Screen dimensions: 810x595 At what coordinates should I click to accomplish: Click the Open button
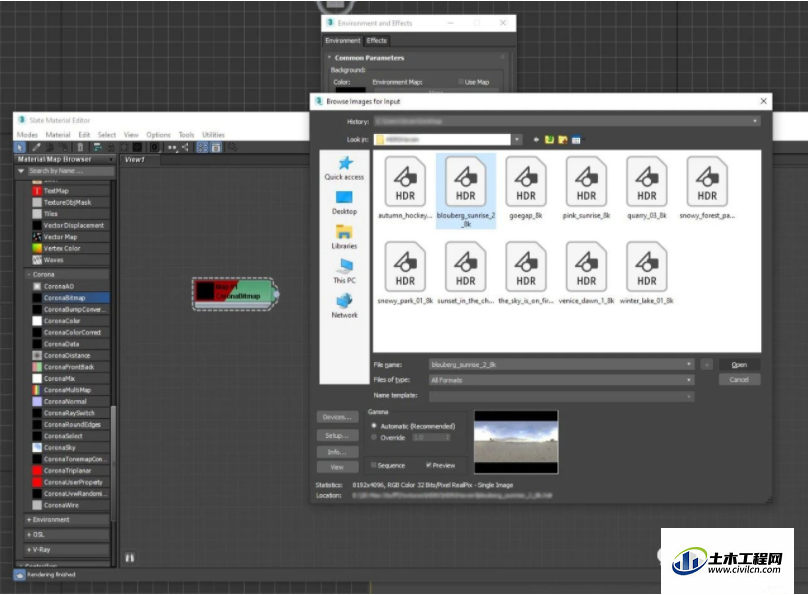click(x=739, y=365)
